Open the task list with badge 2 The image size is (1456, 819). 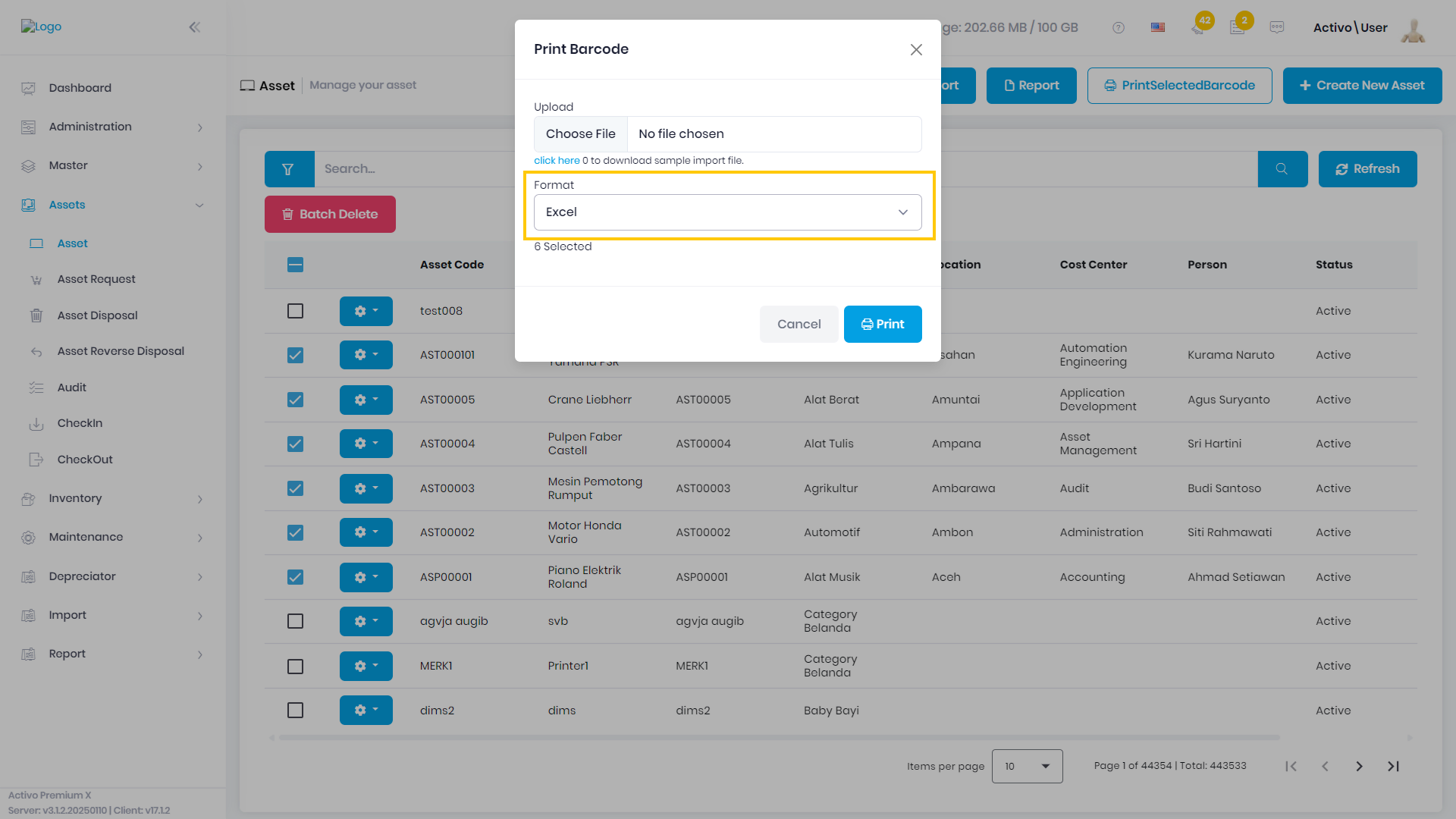[x=1239, y=26]
